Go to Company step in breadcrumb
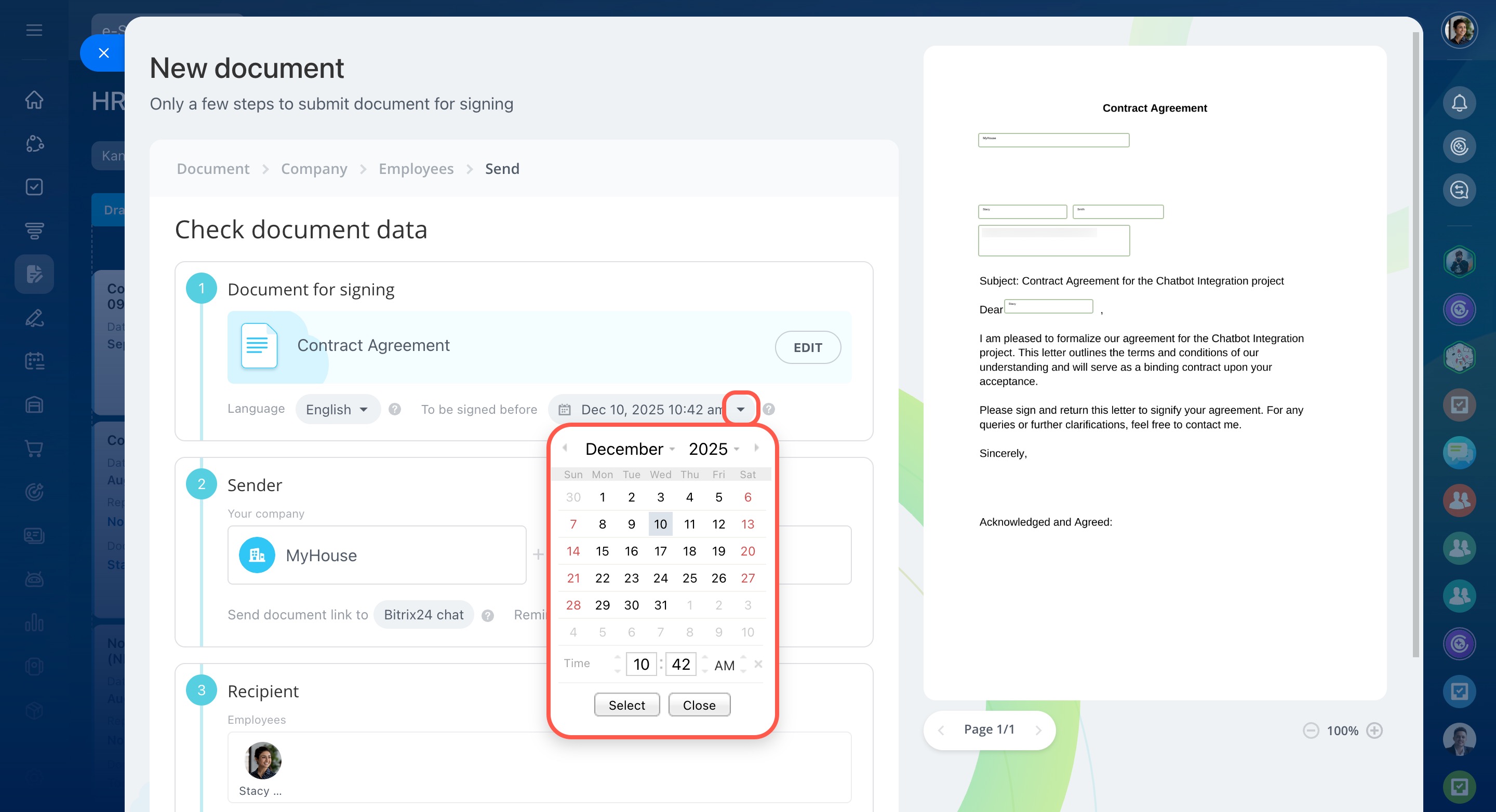This screenshot has height=812, width=1496. [314, 168]
